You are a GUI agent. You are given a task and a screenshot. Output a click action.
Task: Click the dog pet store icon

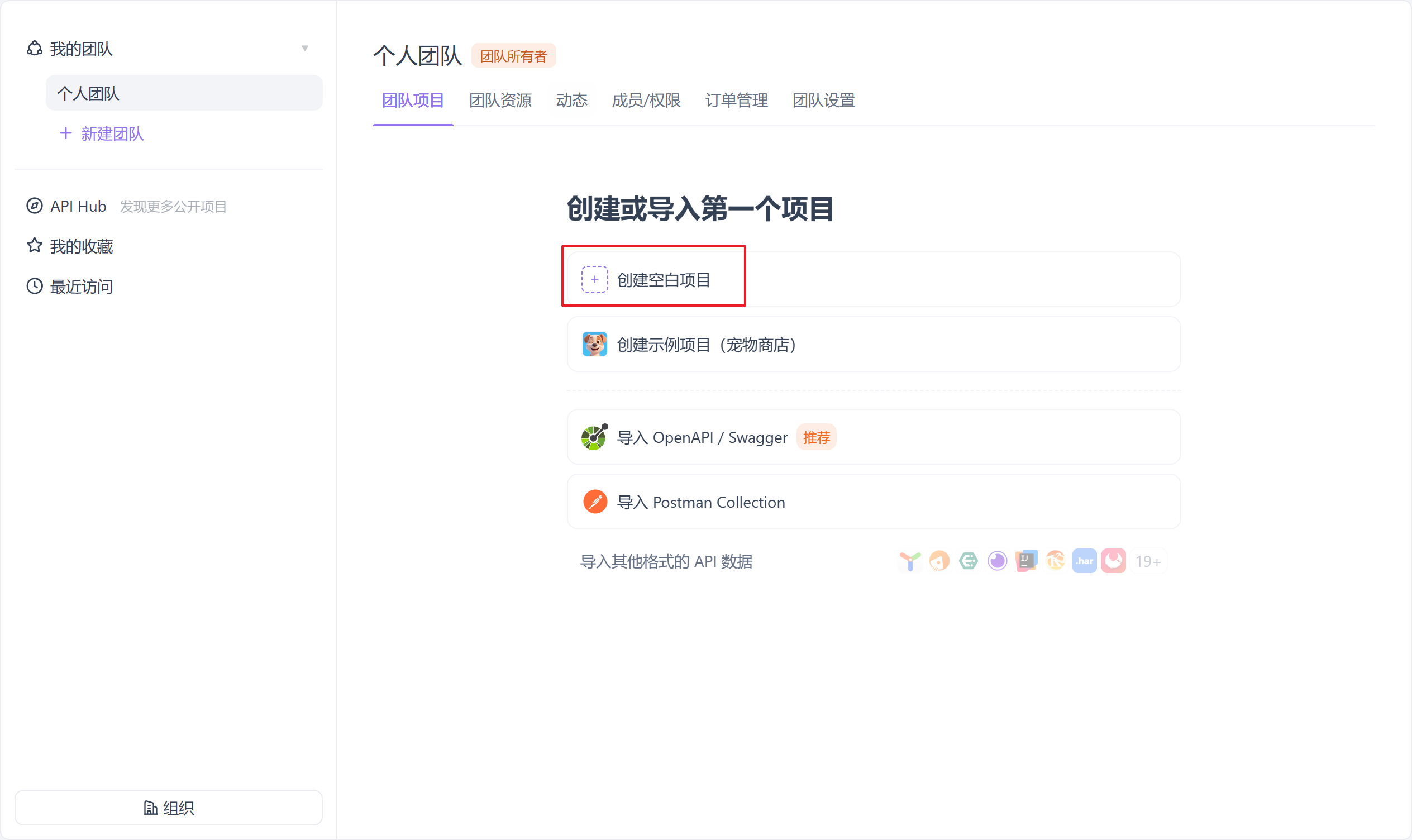click(x=594, y=344)
